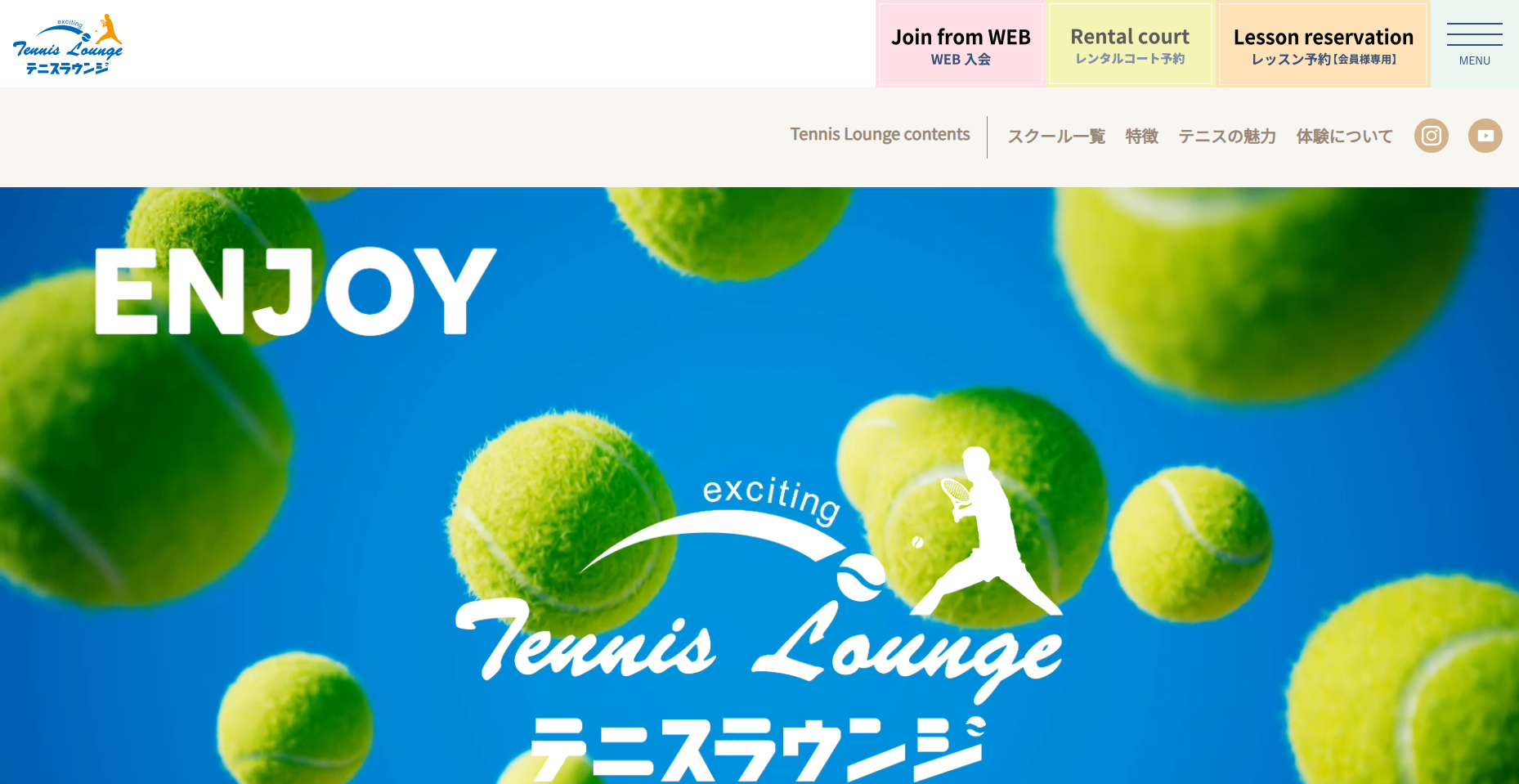Open the YouTube icon link
This screenshot has height=784, width=1519.
tap(1485, 136)
